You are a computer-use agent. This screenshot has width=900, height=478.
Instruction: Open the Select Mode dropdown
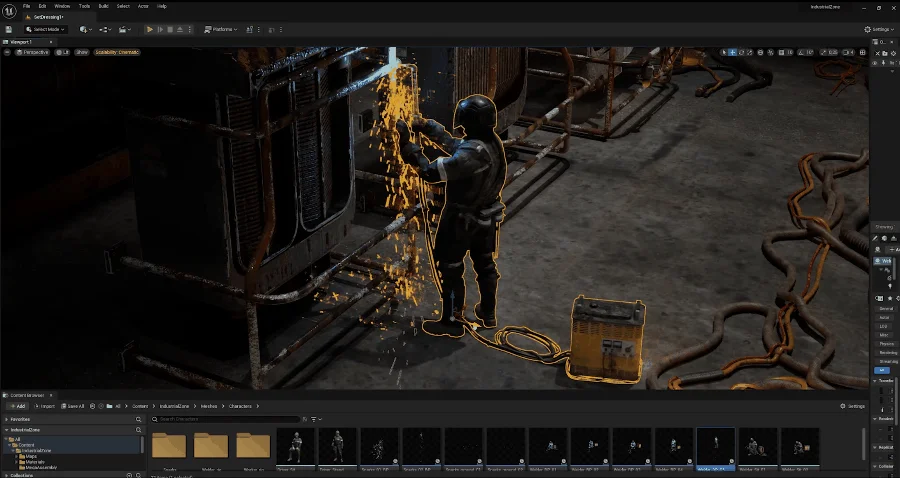coord(45,29)
